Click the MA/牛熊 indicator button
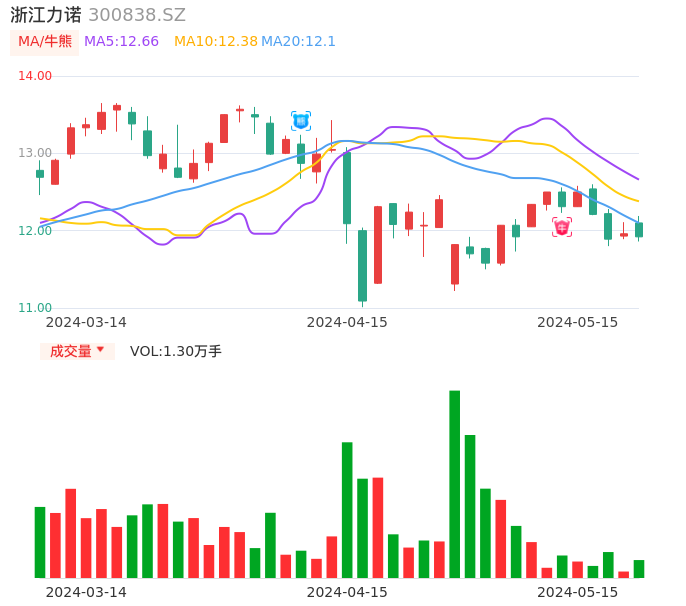 pyautogui.click(x=44, y=42)
